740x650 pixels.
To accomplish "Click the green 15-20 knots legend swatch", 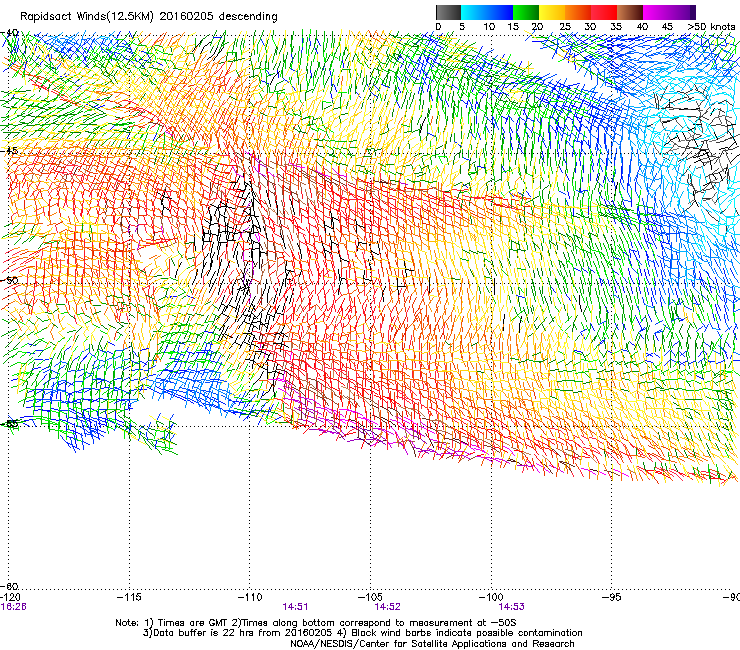I will coord(526,12).
